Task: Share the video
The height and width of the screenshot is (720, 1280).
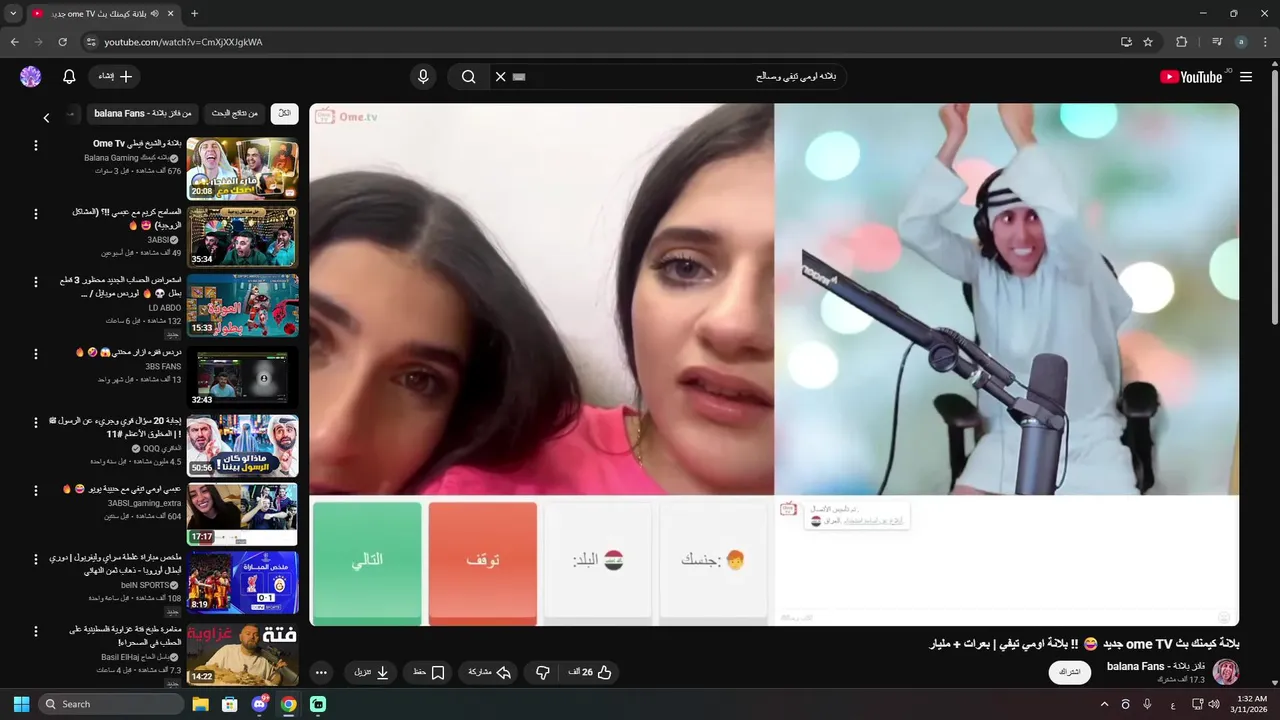Action: coord(490,673)
